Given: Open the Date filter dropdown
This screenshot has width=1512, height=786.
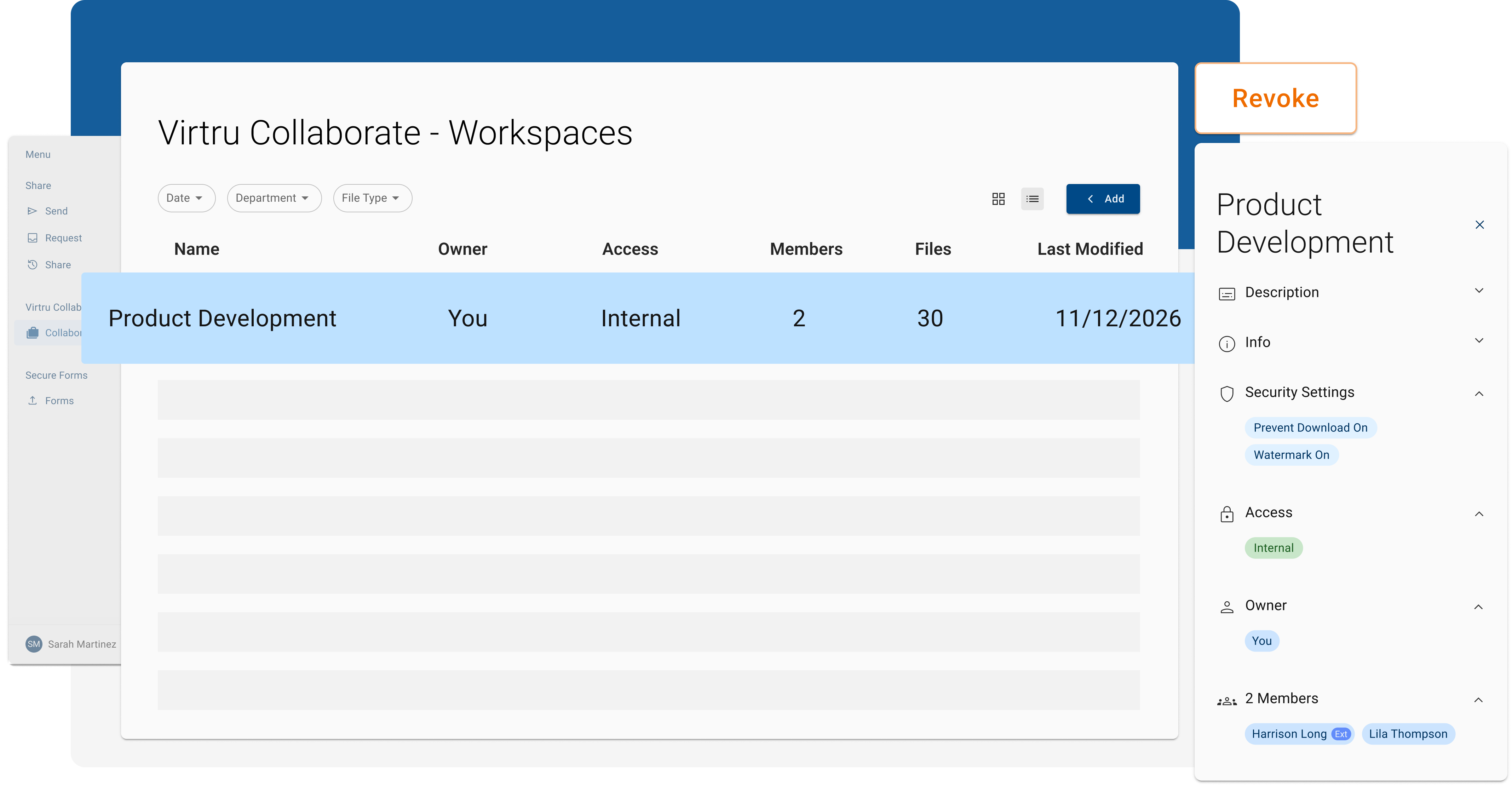Looking at the screenshot, I should tap(186, 199).
